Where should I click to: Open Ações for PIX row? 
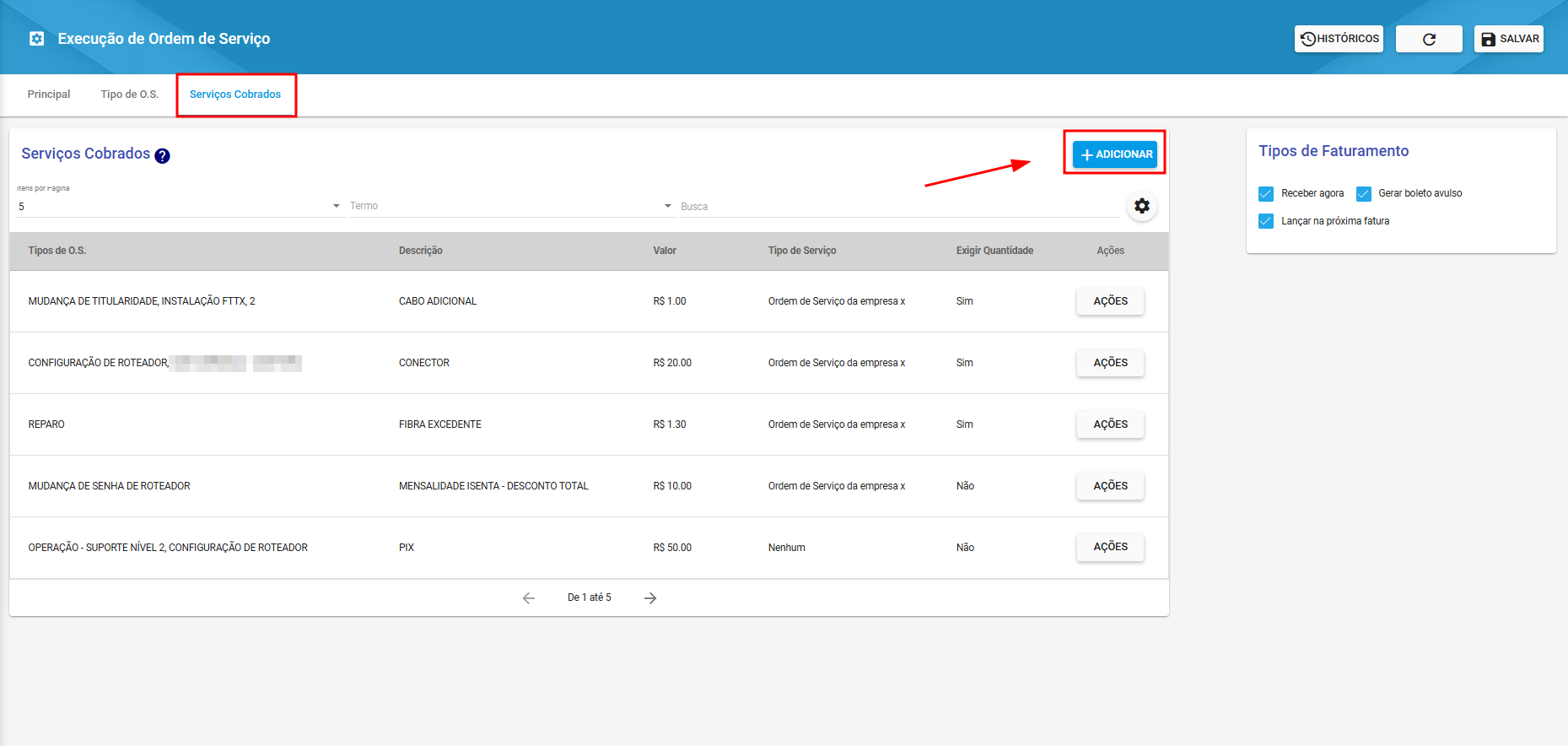pos(1110,547)
